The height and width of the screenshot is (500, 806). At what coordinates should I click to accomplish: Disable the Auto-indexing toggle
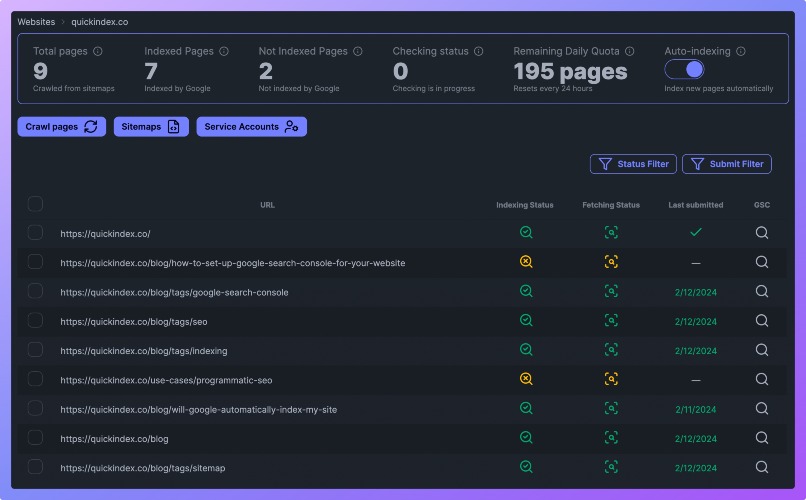pyautogui.click(x=684, y=69)
